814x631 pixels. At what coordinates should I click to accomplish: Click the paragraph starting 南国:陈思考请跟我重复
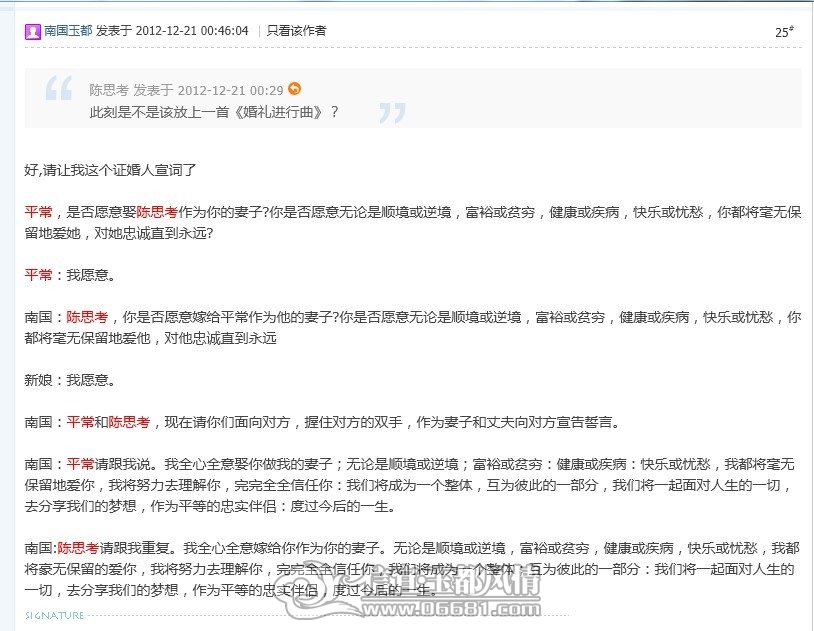(x=410, y=569)
